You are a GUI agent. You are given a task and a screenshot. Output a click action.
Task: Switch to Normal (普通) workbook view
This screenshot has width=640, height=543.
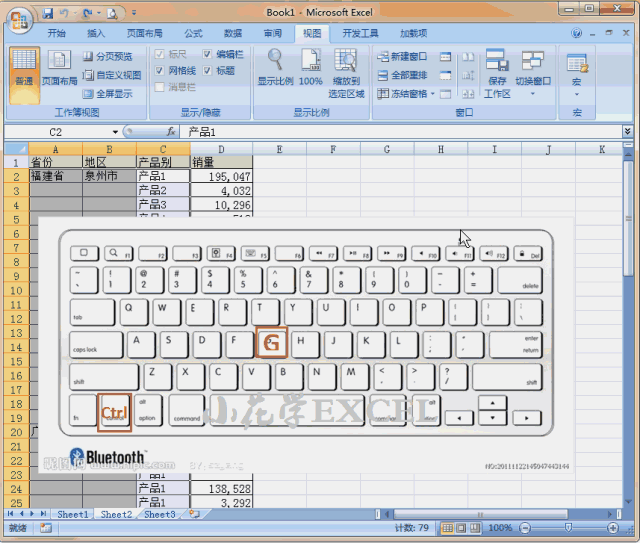(x=24, y=75)
